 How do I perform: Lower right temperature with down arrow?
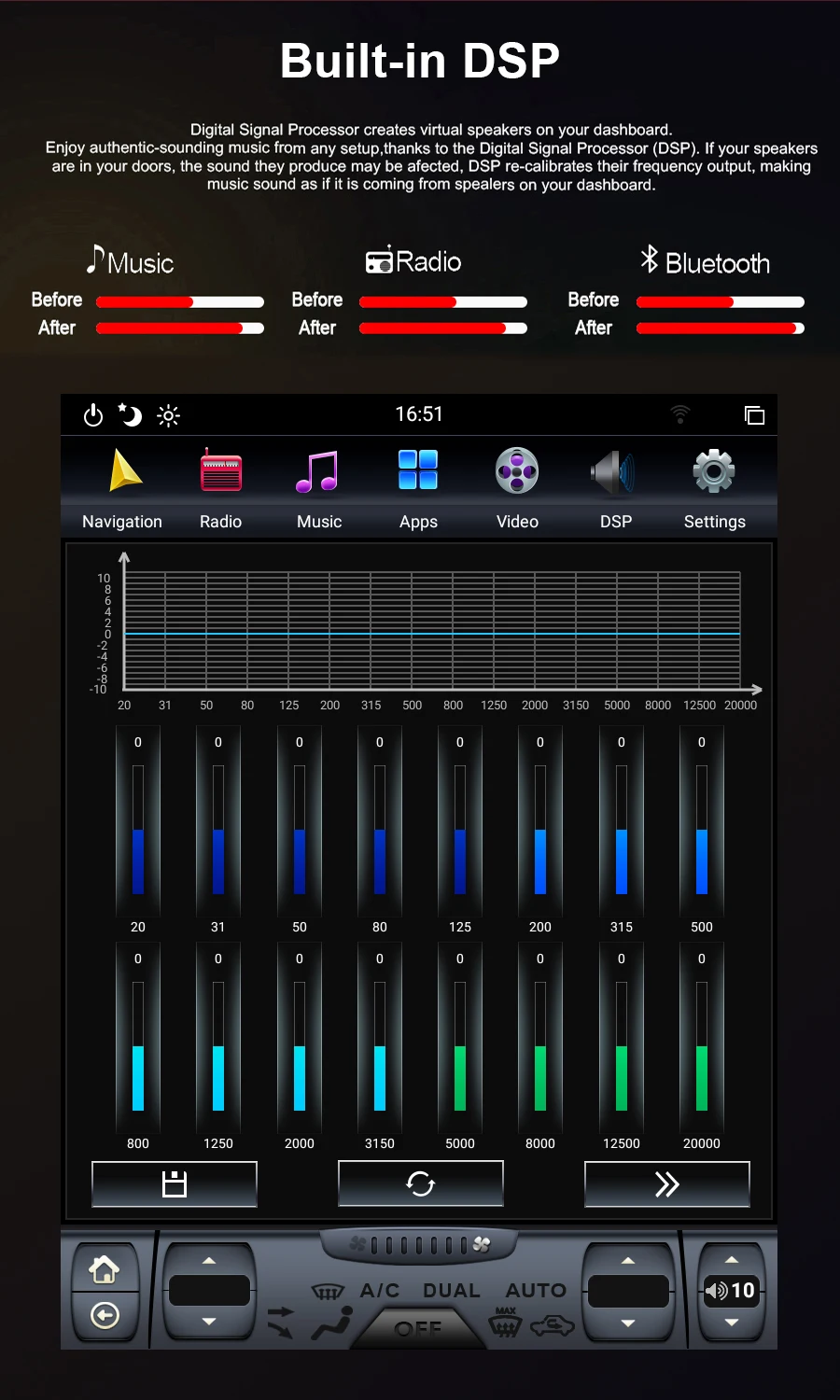(x=628, y=1323)
